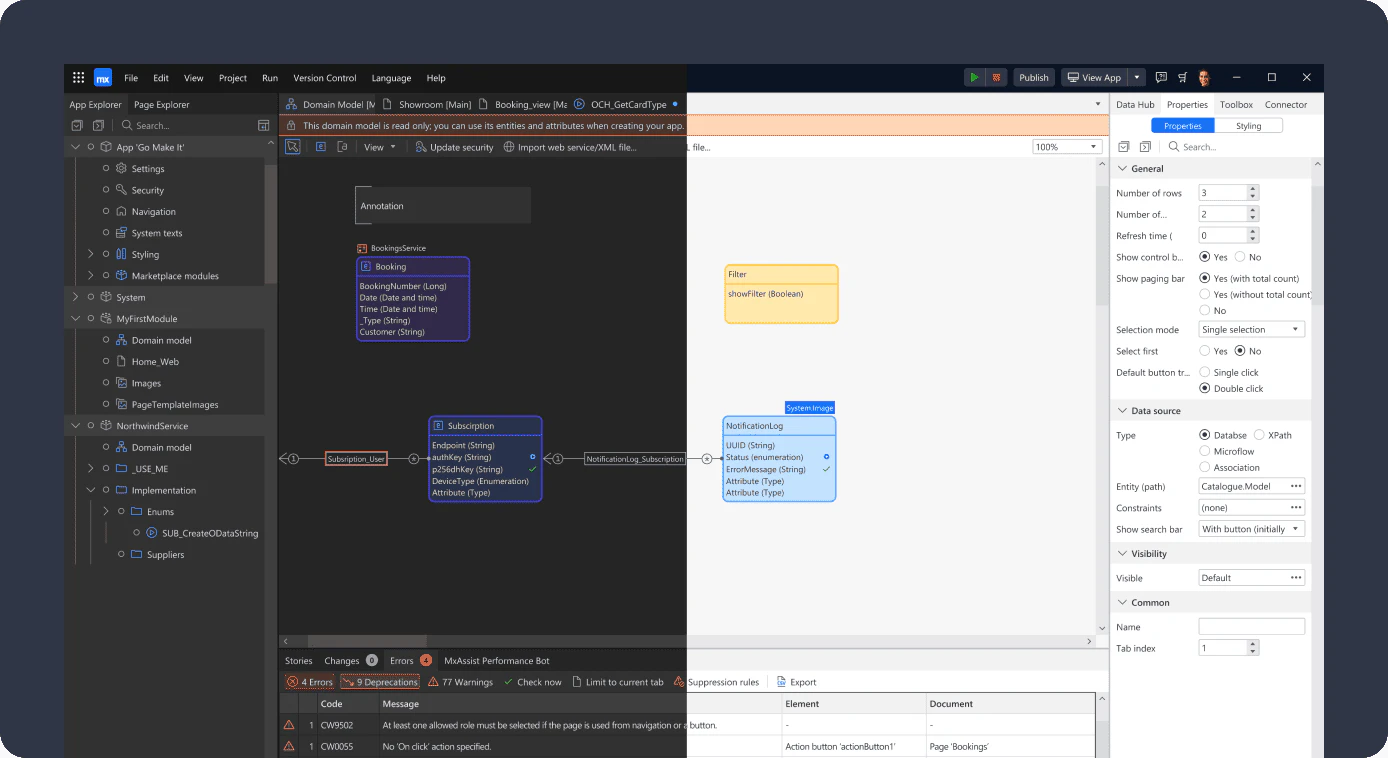Viewport: 1388px width, 758px height.
Task: Open the new document icon in App Explorer
Action: pos(77,125)
